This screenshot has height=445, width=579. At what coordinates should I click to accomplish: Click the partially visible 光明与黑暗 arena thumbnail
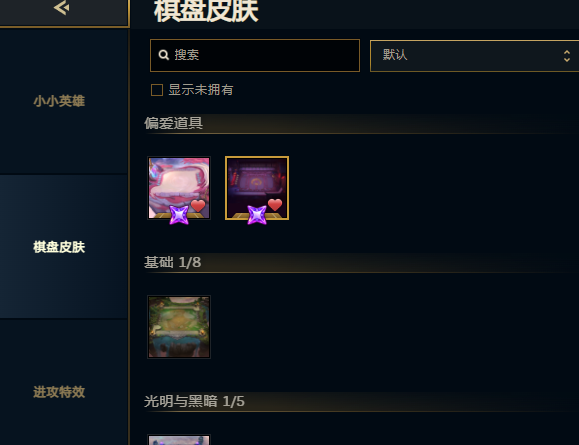pyautogui.click(x=179, y=440)
